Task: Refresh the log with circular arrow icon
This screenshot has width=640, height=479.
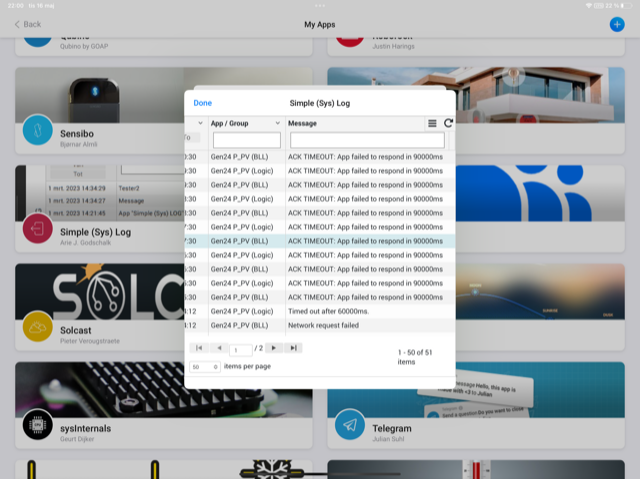Action: point(448,123)
